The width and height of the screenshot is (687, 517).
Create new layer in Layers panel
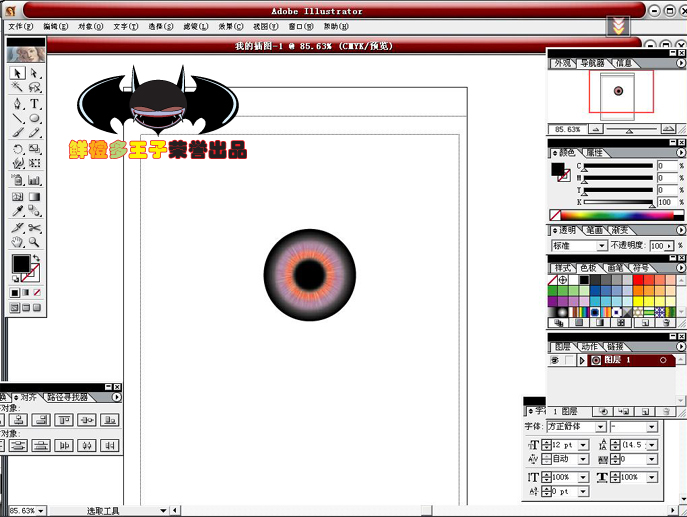645,411
